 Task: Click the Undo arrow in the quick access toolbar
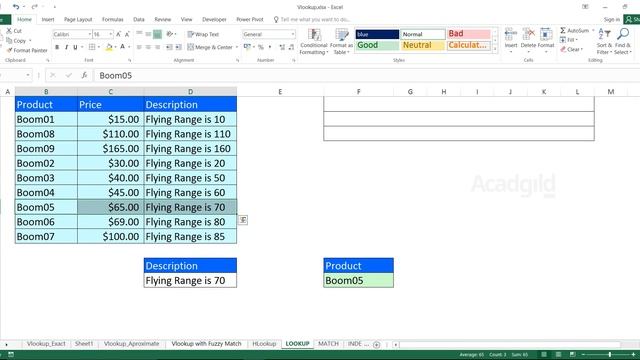click(16, 7)
